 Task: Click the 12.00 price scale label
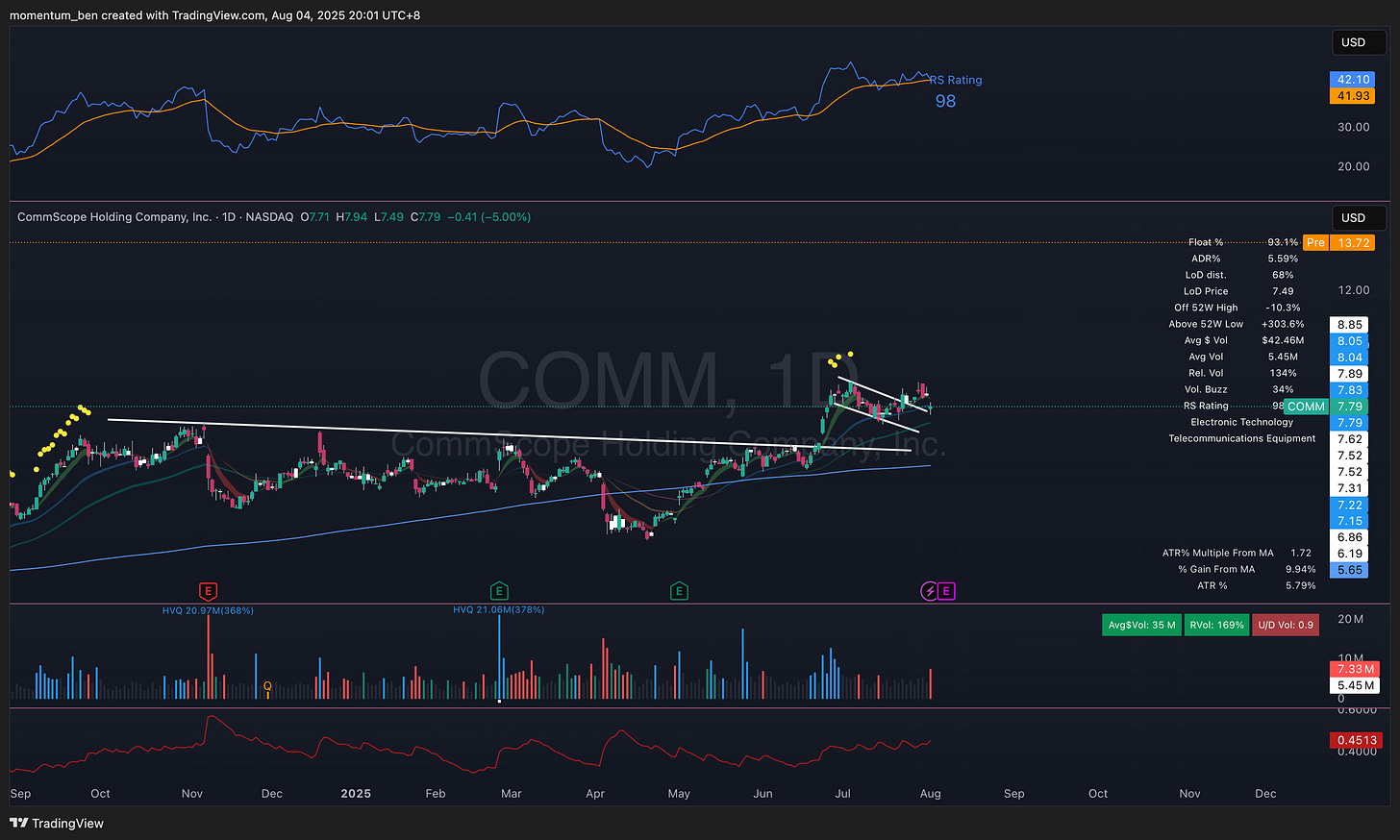pos(1354,290)
